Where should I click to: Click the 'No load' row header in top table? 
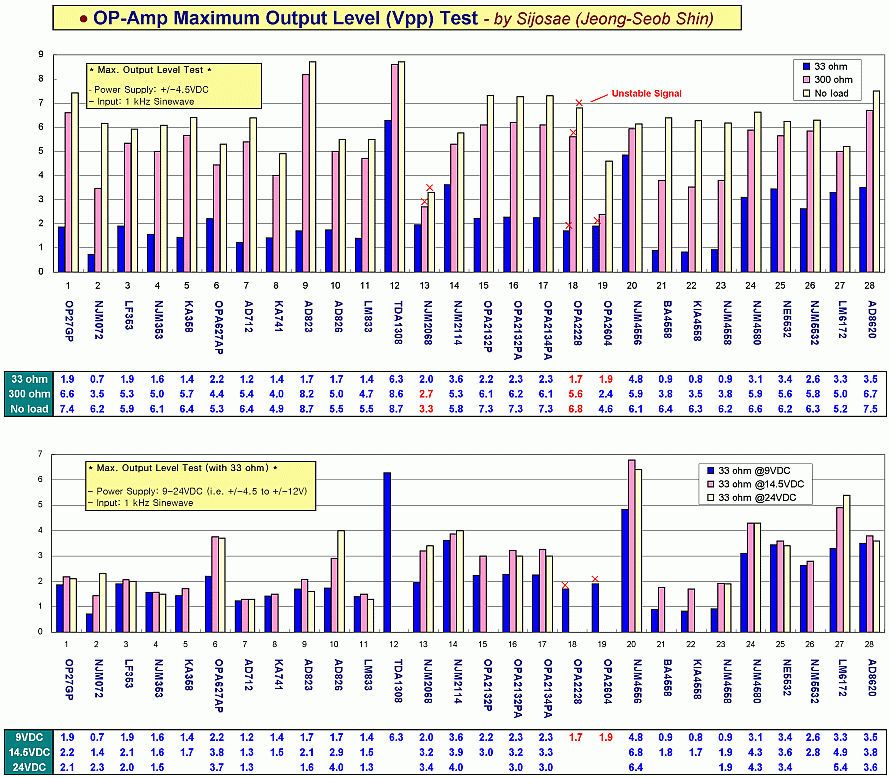28,409
